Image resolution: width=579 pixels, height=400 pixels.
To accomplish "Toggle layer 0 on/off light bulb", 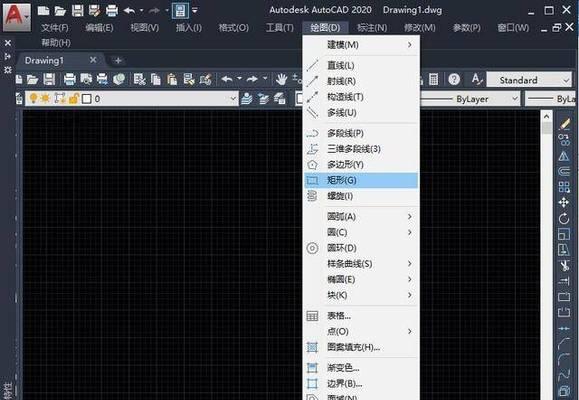I will point(33,98).
